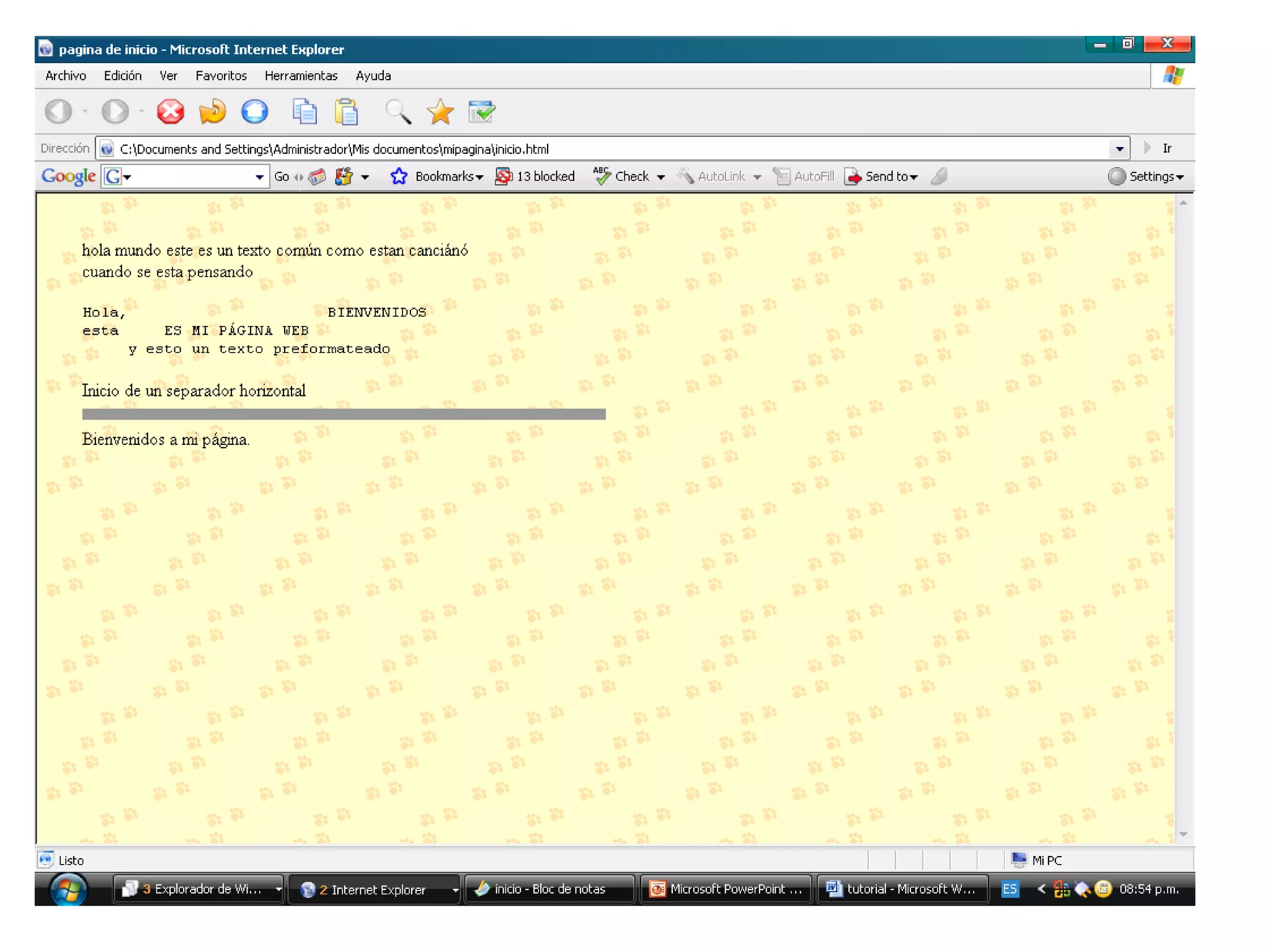The height and width of the screenshot is (952, 1270).
Task: Expand the address bar dropdown arrow
Action: (1119, 149)
